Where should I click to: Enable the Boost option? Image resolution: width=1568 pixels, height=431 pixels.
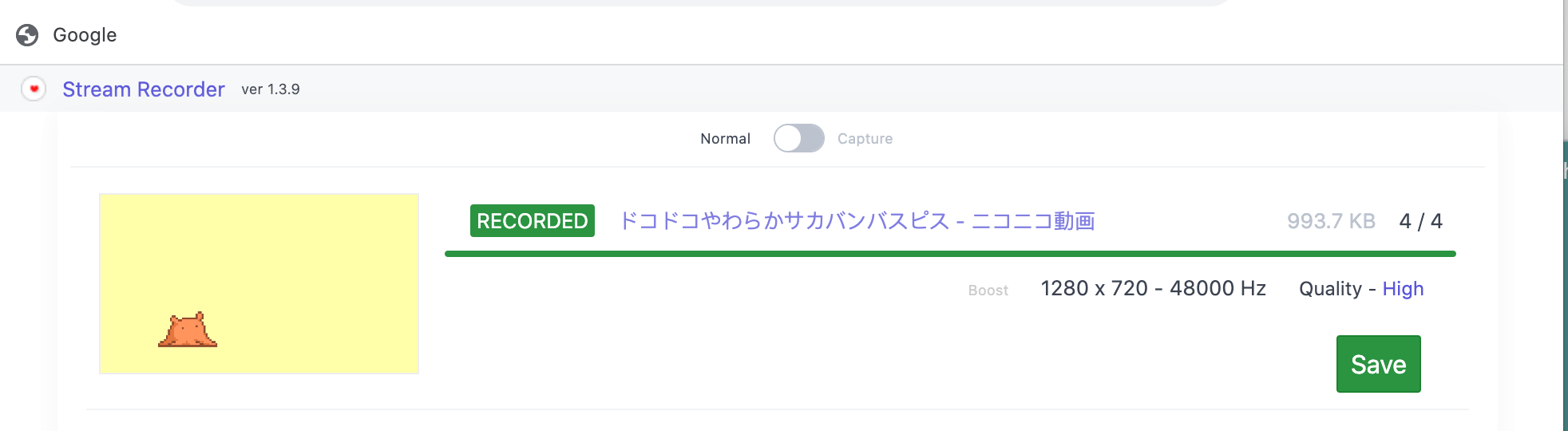(988, 291)
